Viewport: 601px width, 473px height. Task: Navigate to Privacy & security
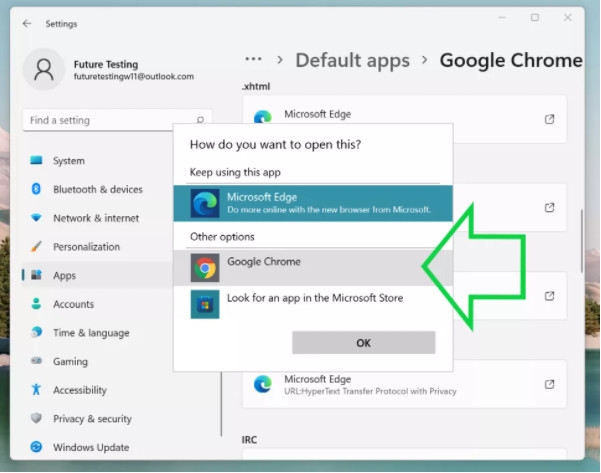tap(92, 419)
